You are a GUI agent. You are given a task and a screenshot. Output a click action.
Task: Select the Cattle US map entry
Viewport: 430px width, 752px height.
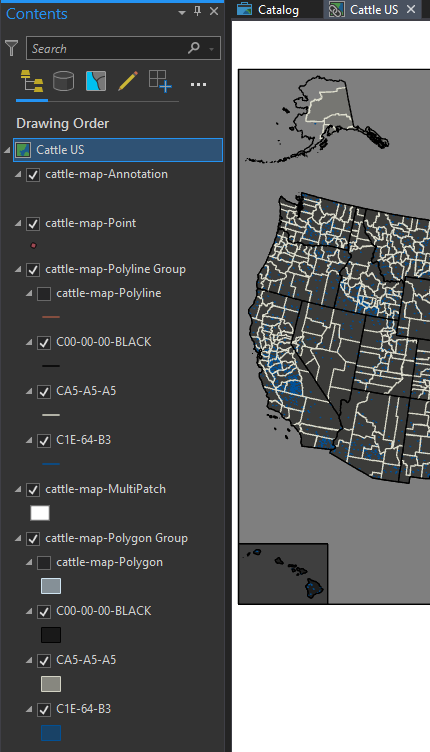118,150
